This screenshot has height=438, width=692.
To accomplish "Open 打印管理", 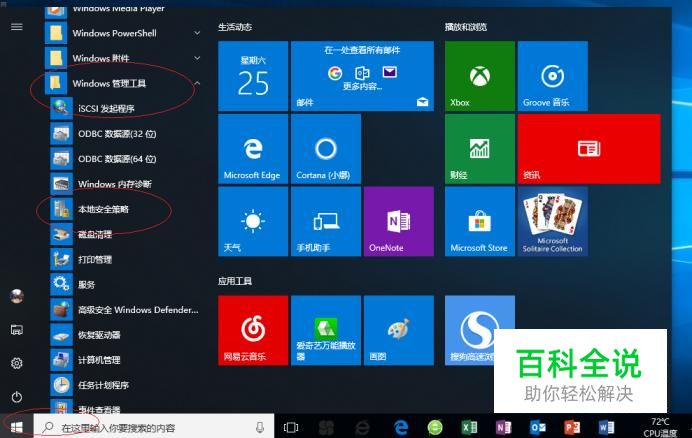I will [125, 260].
